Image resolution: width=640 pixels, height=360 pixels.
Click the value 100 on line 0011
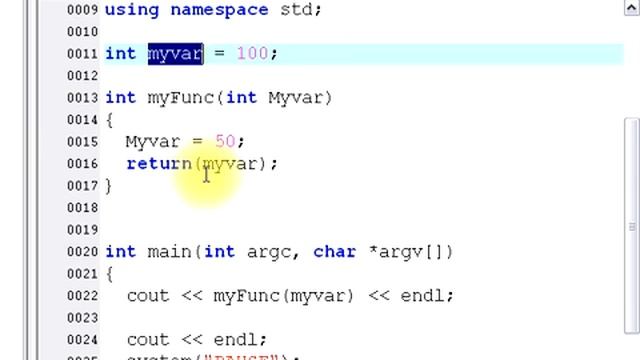point(252,53)
